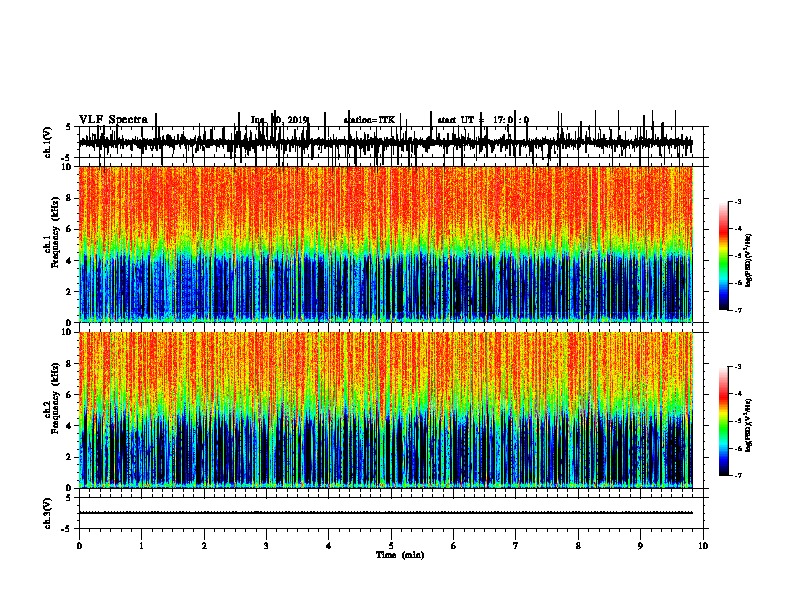Click time axis tick label '1'
792x612 pixels.
tap(141, 546)
